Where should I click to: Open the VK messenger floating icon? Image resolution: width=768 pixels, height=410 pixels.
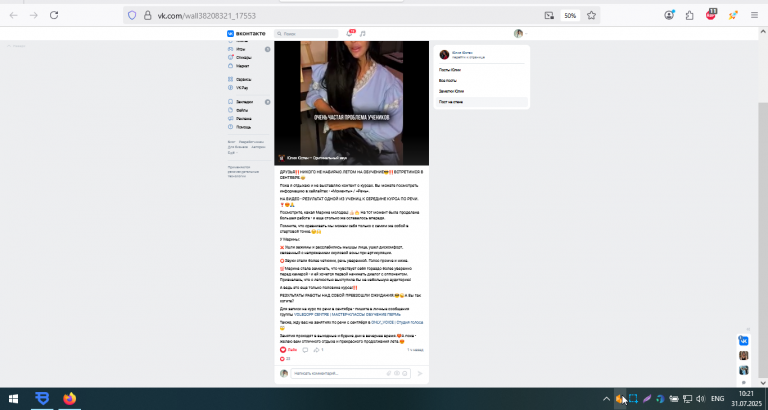click(744, 340)
